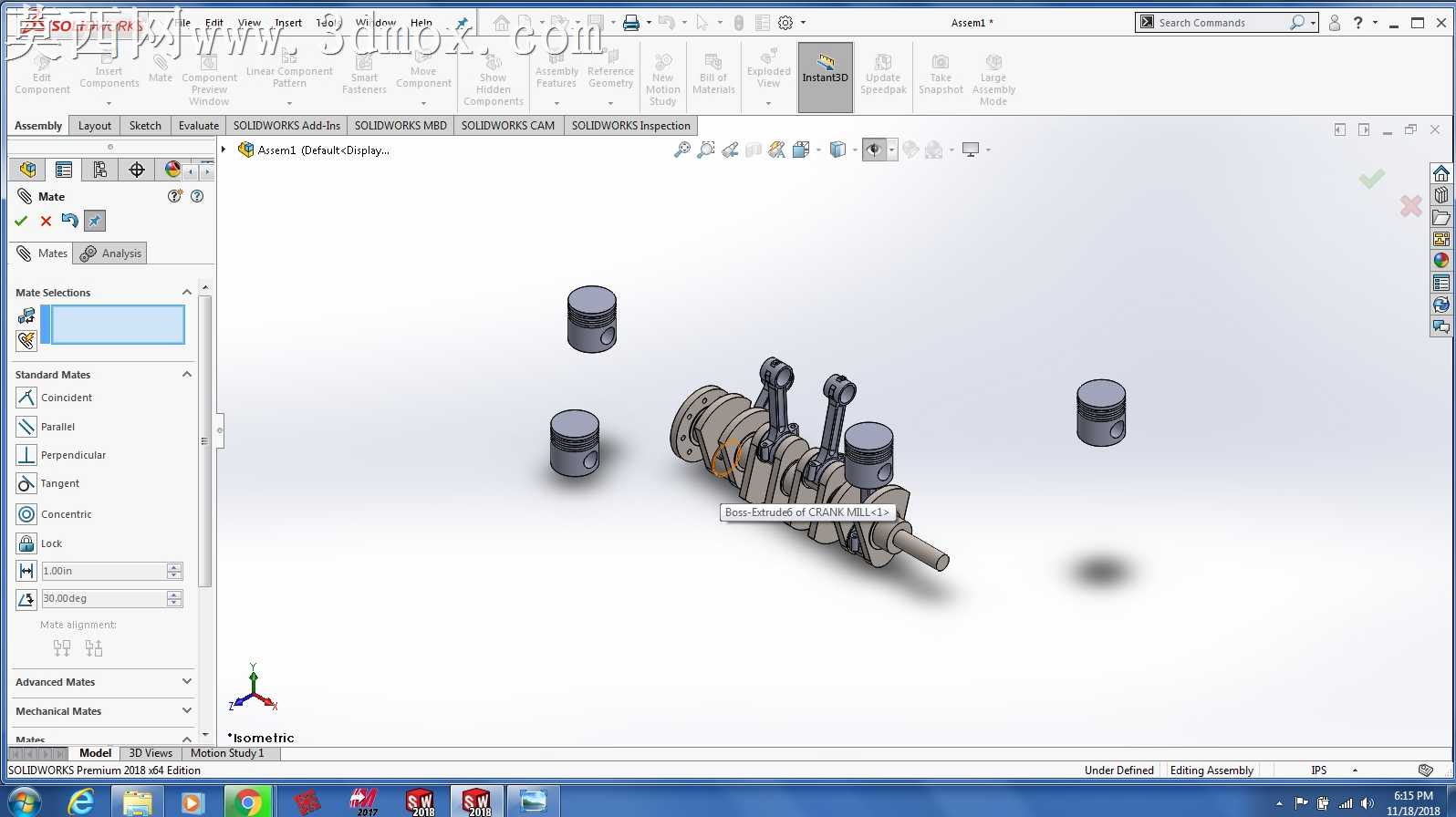Viewport: 1456px width, 817px height.
Task: Open the DimXpertManager crosshair tab
Action: 137,170
